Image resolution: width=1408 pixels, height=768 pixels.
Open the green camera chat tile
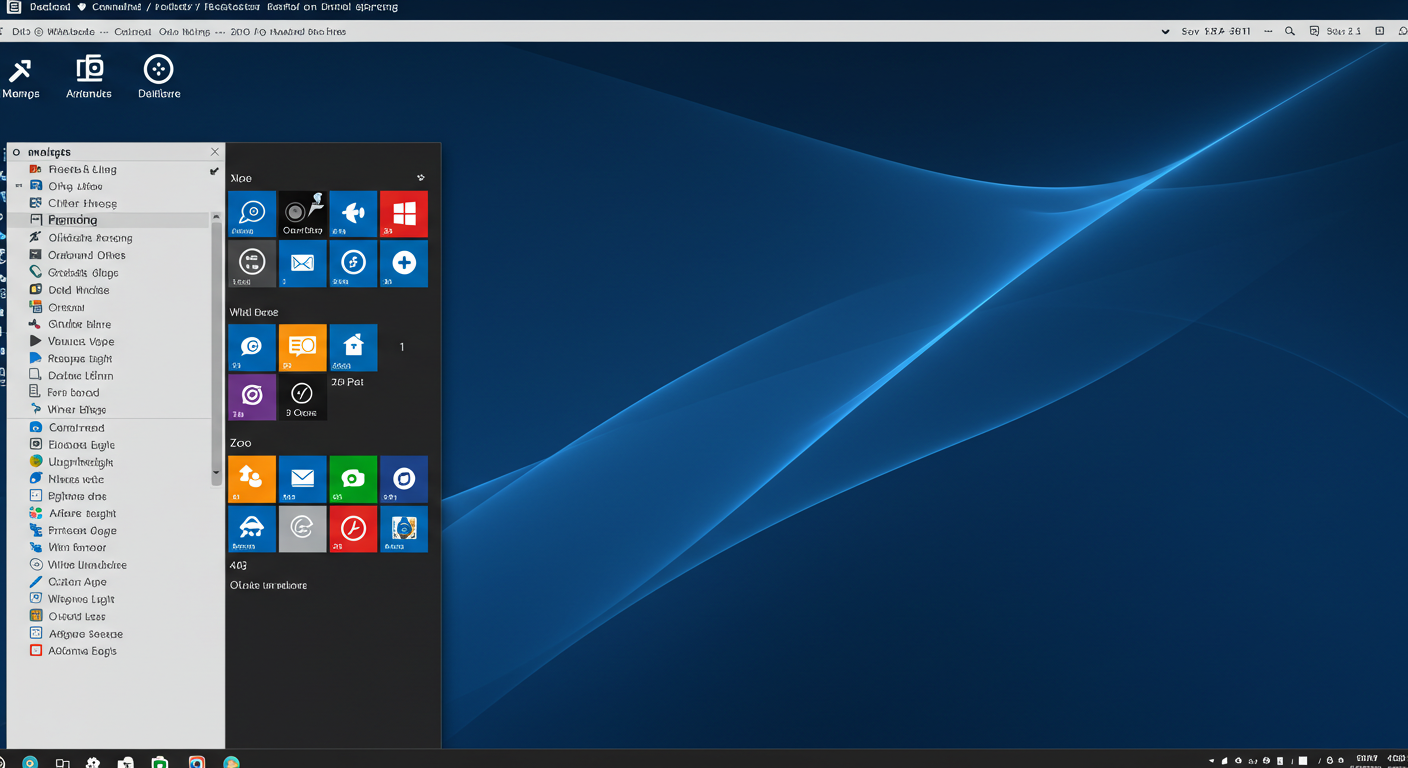pos(353,479)
